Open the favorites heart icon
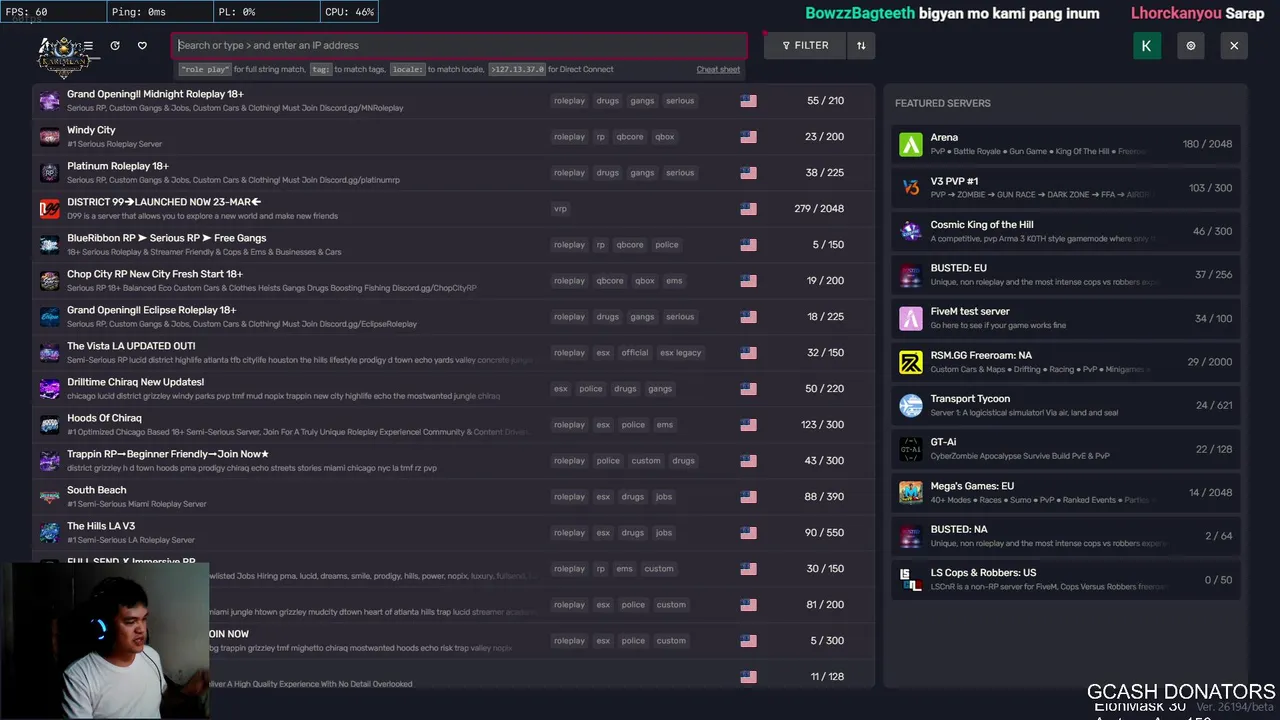The height and width of the screenshot is (720, 1280). click(x=142, y=45)
